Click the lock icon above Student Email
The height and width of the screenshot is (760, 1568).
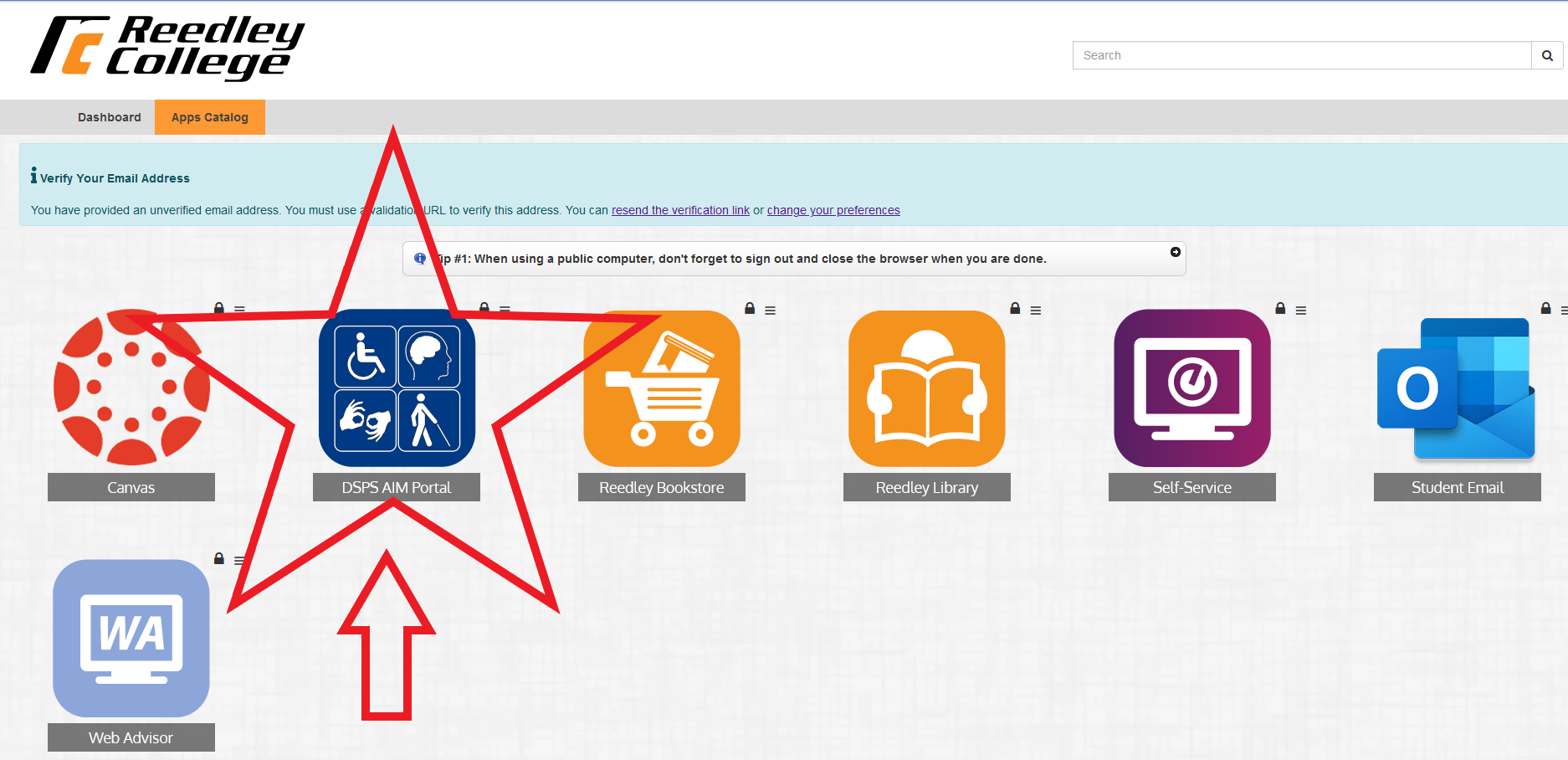coord(1545,308)
